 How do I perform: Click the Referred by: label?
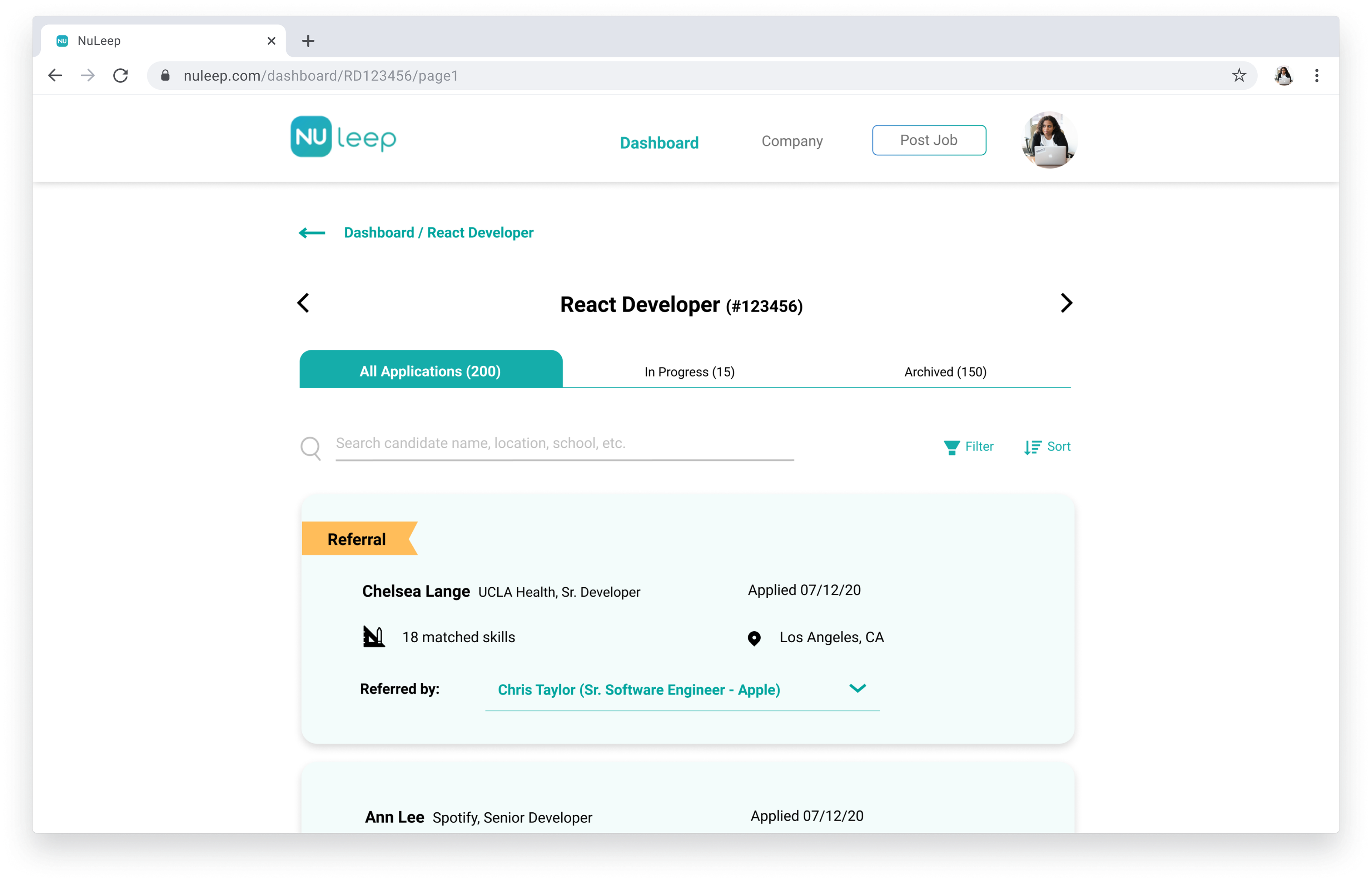click(x=399, y=689)
